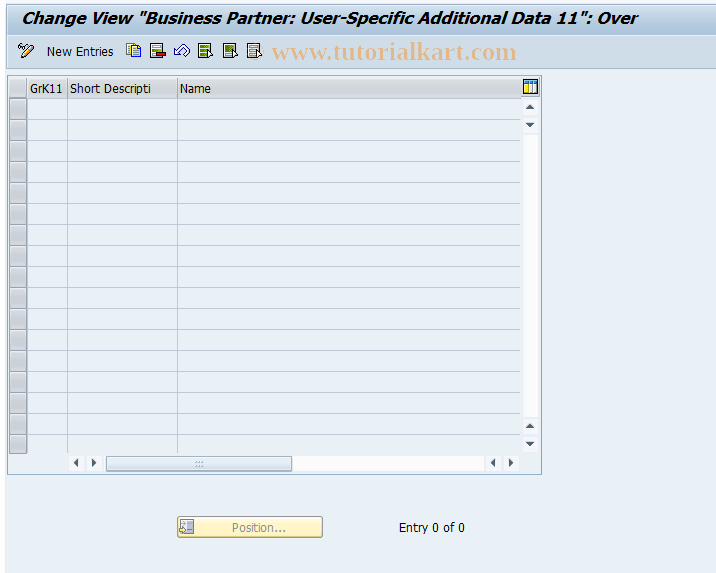Click the New Entries button

tap(80, 52)
